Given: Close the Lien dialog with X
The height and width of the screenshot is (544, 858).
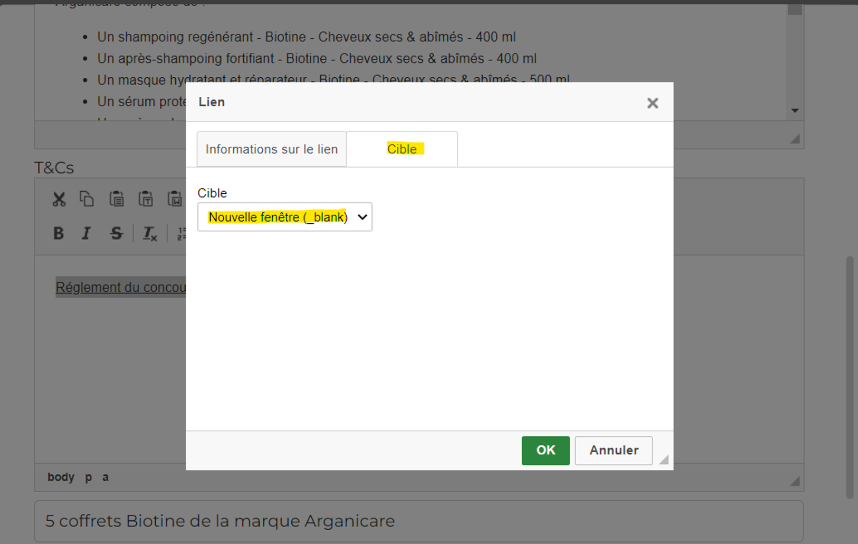Looking at the screenshot, I should click(652, 103).
